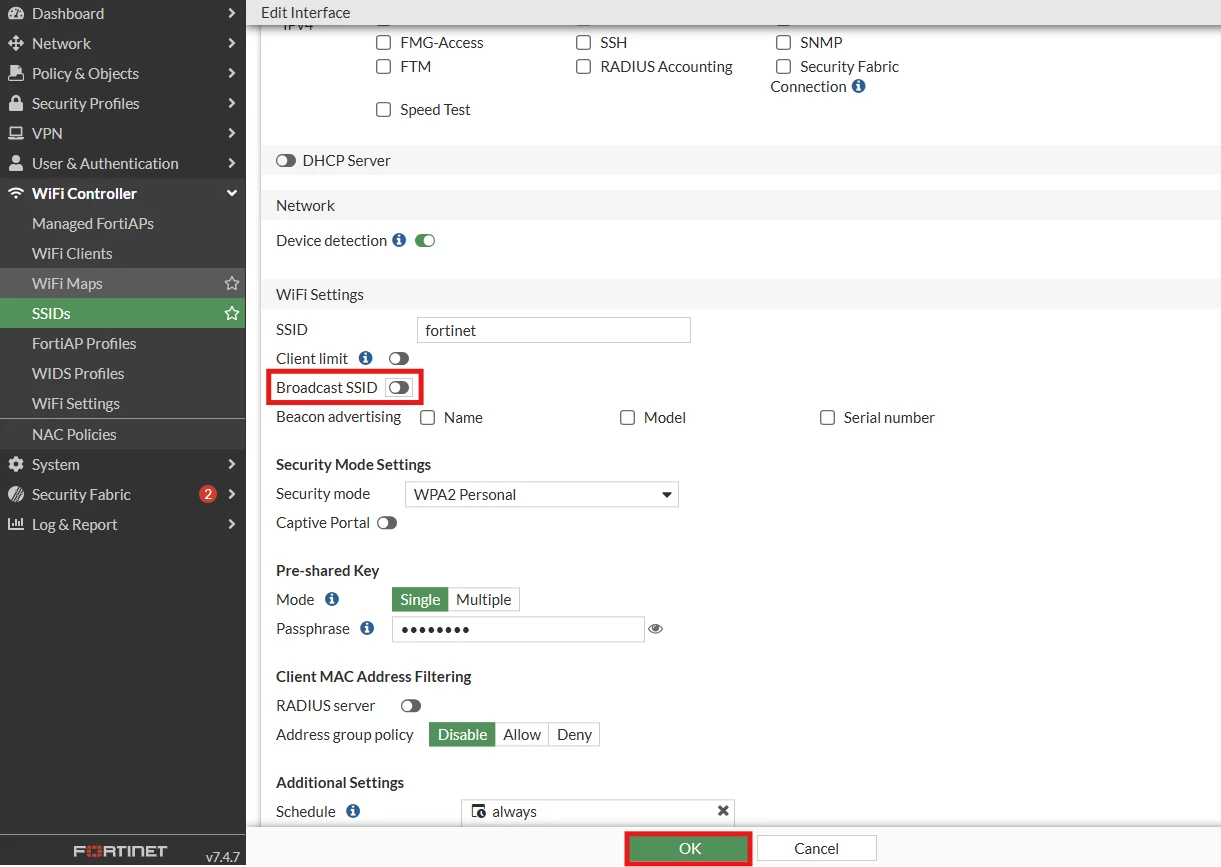This screenshot has width=1221, height=867.
Task: Expand the Log & Report chevron
Action: (232, 525)
